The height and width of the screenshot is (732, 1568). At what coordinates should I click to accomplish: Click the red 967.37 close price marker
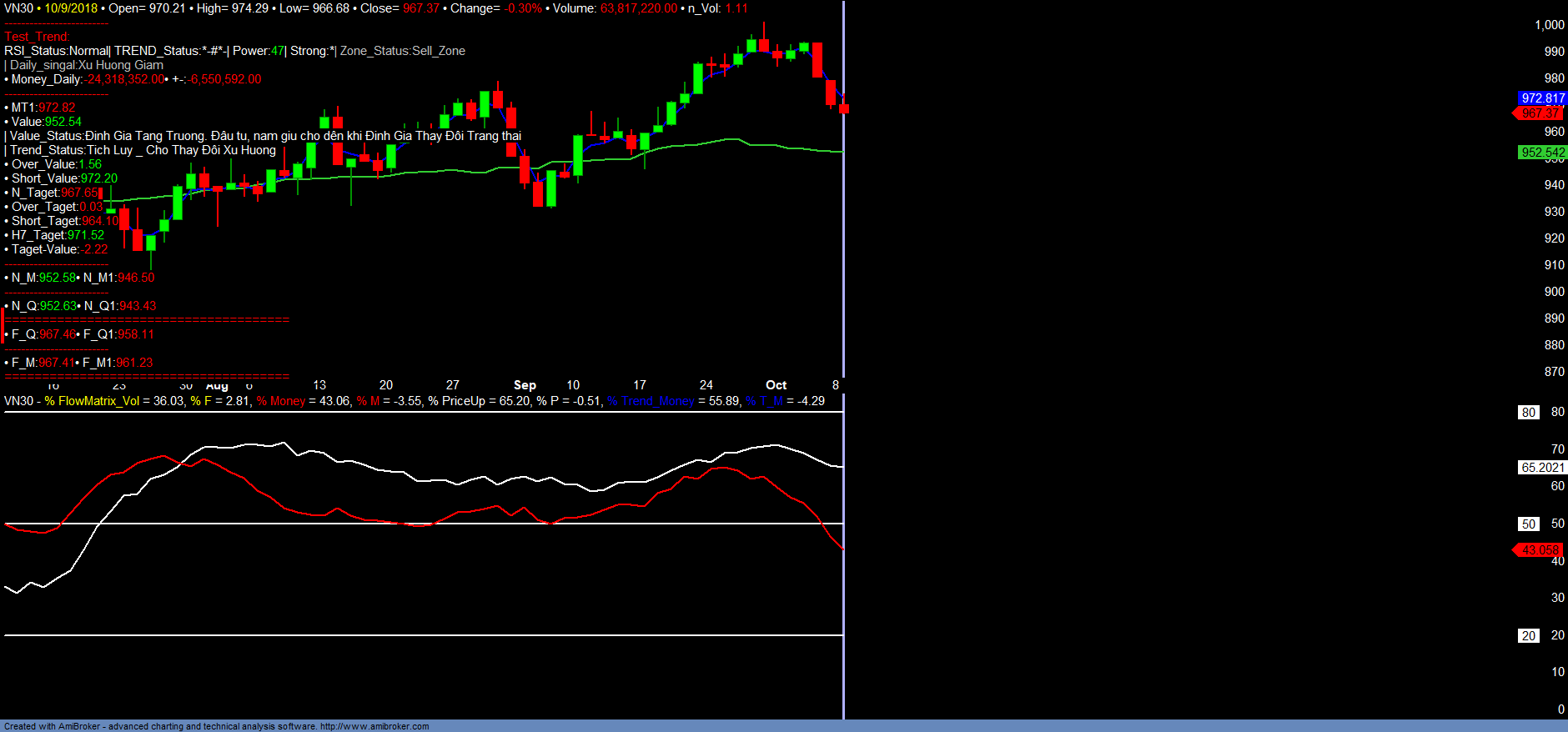[x=1539, y=113]
